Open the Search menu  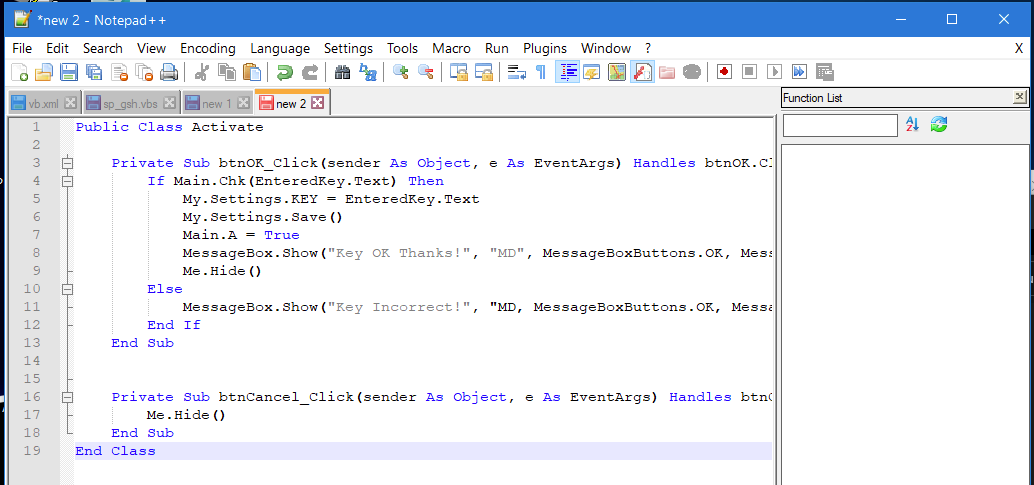103,48
